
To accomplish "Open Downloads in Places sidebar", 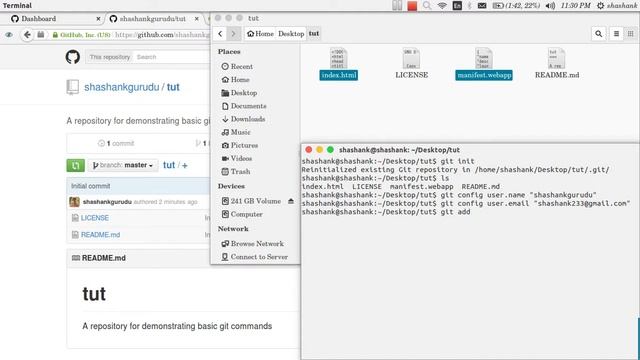I will coord(243,119).
